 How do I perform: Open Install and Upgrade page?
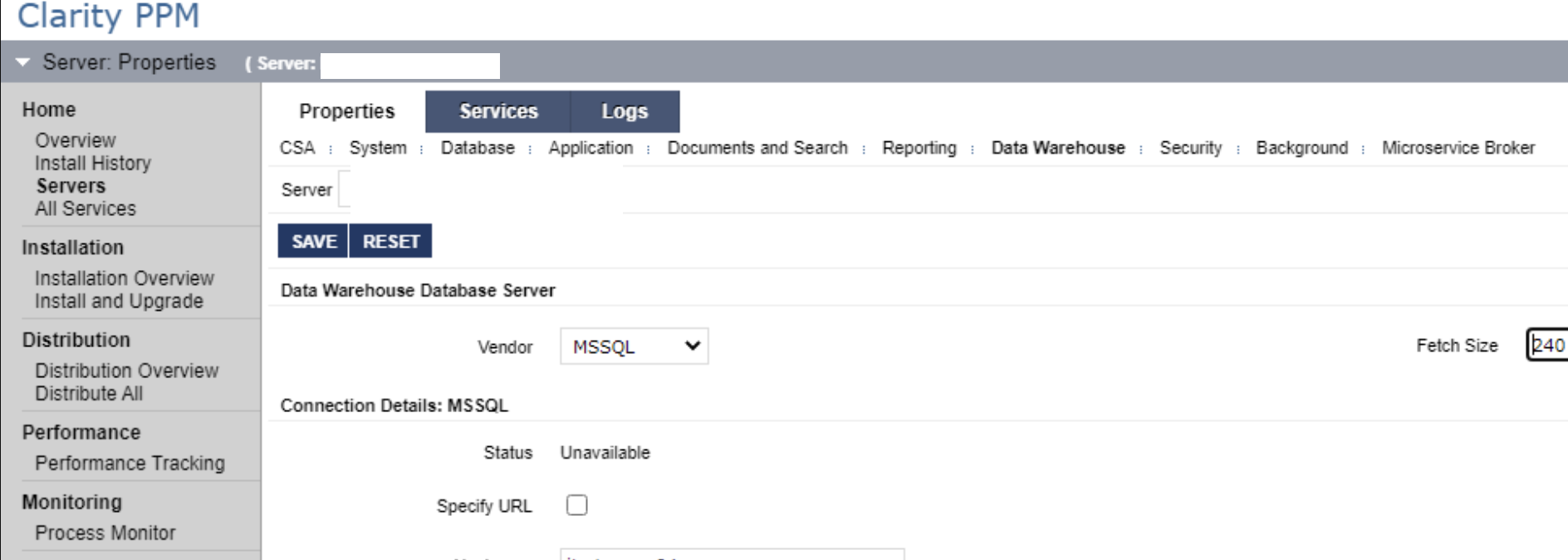click(x=119, y=301)
